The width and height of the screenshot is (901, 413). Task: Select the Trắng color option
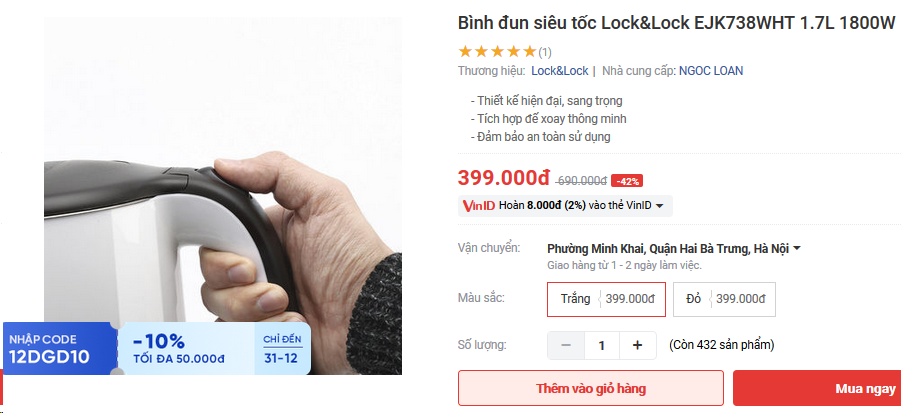coord(606,299)
